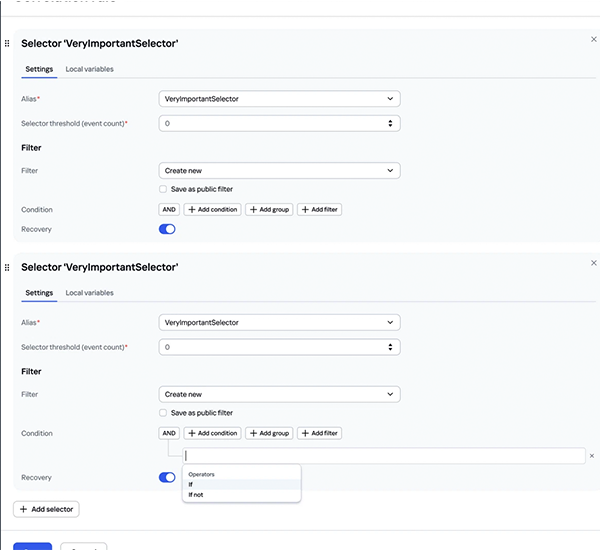The image size is (600, 550).
Task: Open the first selector's Settings tab
Action: 39,69
